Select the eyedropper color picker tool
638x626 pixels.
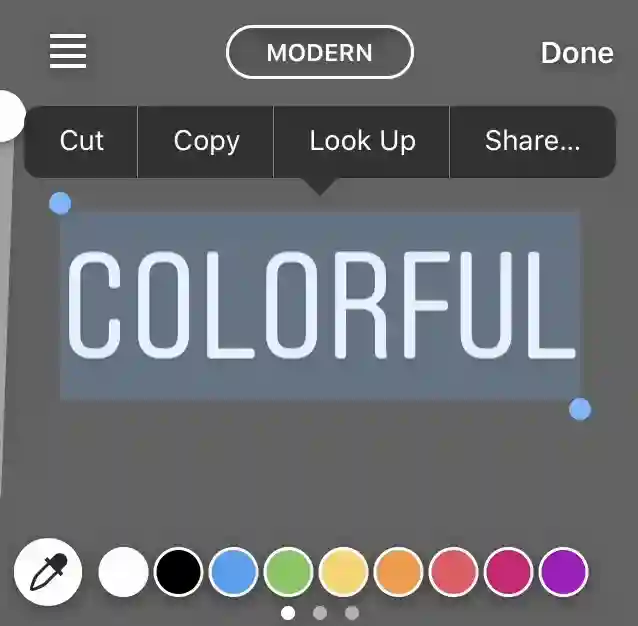48,572
